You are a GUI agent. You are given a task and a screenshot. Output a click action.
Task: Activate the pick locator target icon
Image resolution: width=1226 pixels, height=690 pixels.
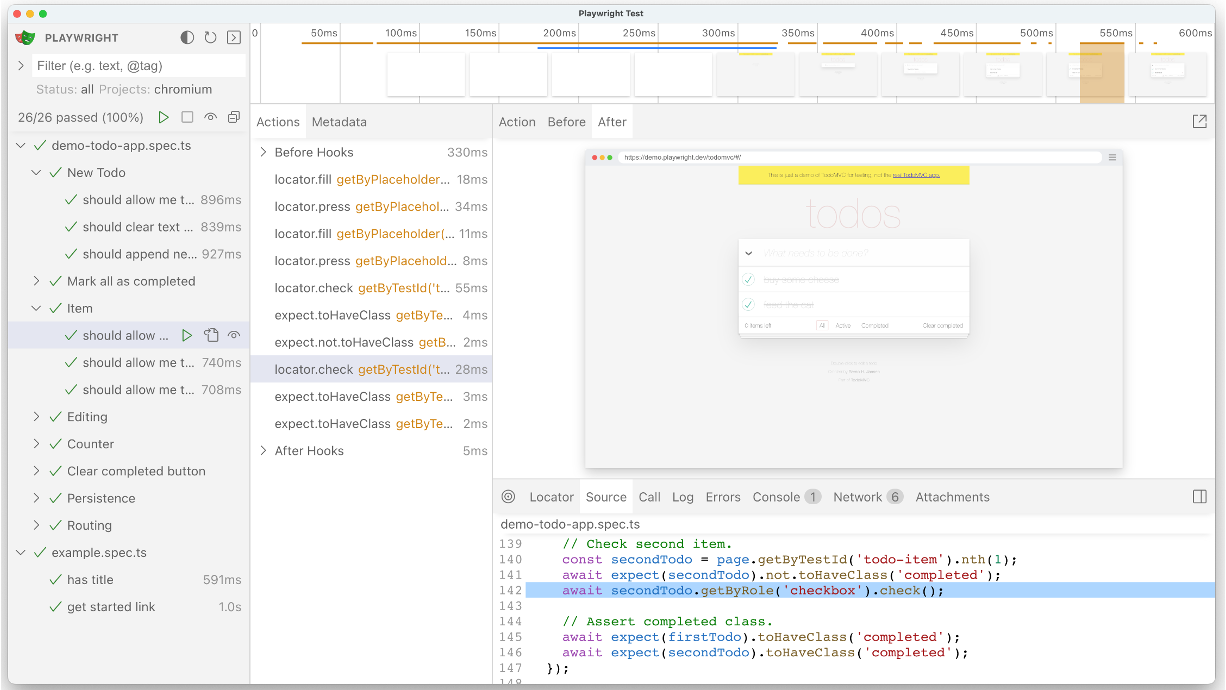coord(508,497)
